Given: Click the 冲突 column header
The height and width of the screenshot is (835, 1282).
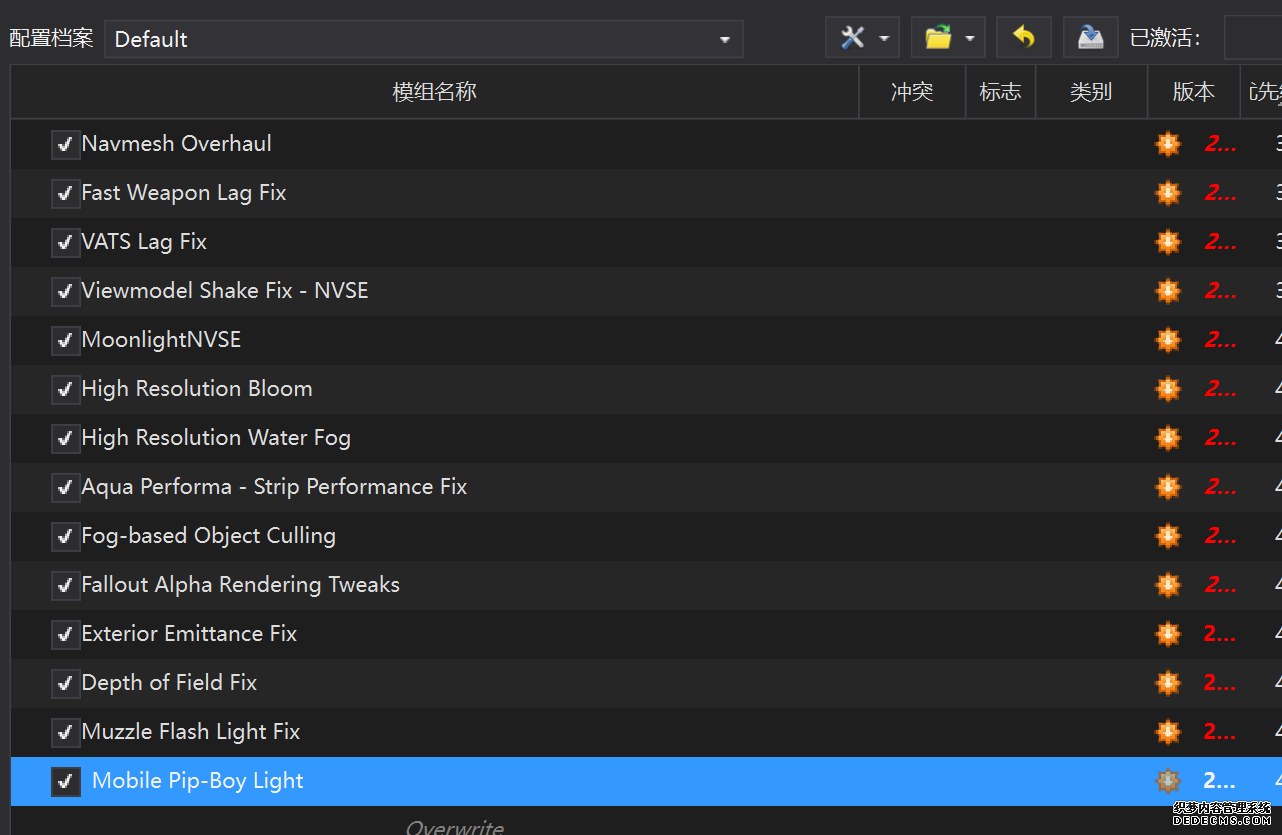Looking at the screenshot, I should [x=911, y=92].
